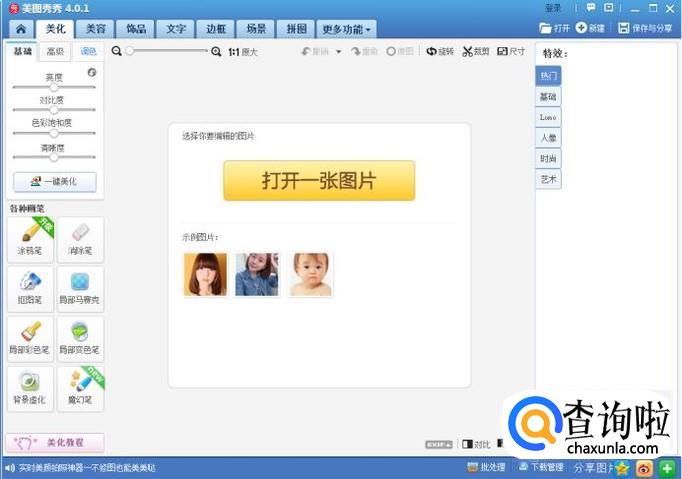Image resolution: width=682 pixels, height=479 pixels.
Task: Click the 保存与分享 save icon
Action: 645,28
